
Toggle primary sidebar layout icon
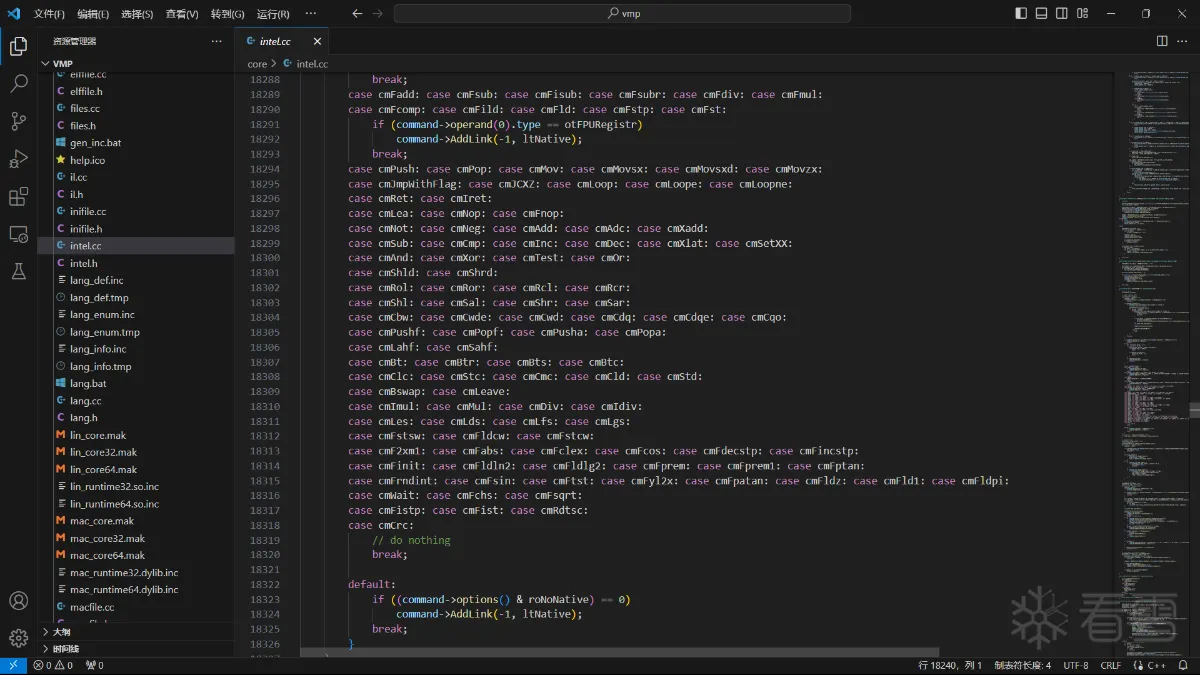coord(1021,14)
